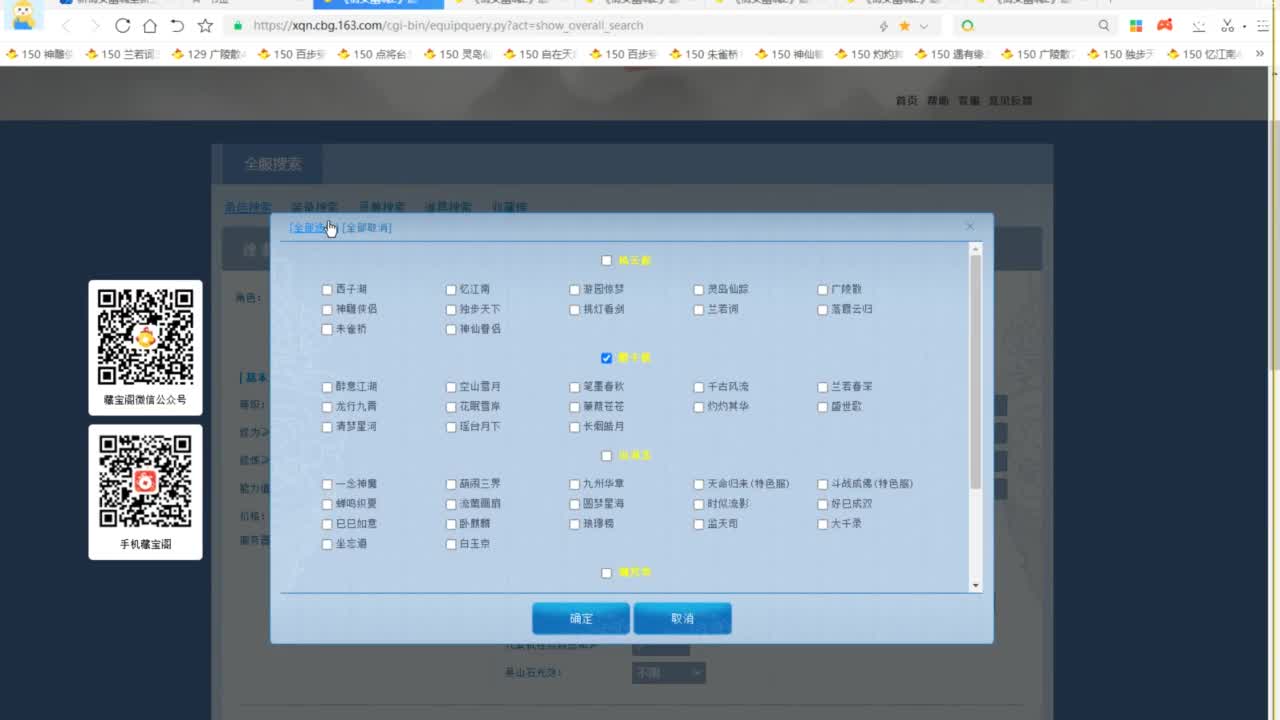This screenshot has width=1280, height=720.
Task: Check the 千古风流 server checkbox
Action: 699,387
